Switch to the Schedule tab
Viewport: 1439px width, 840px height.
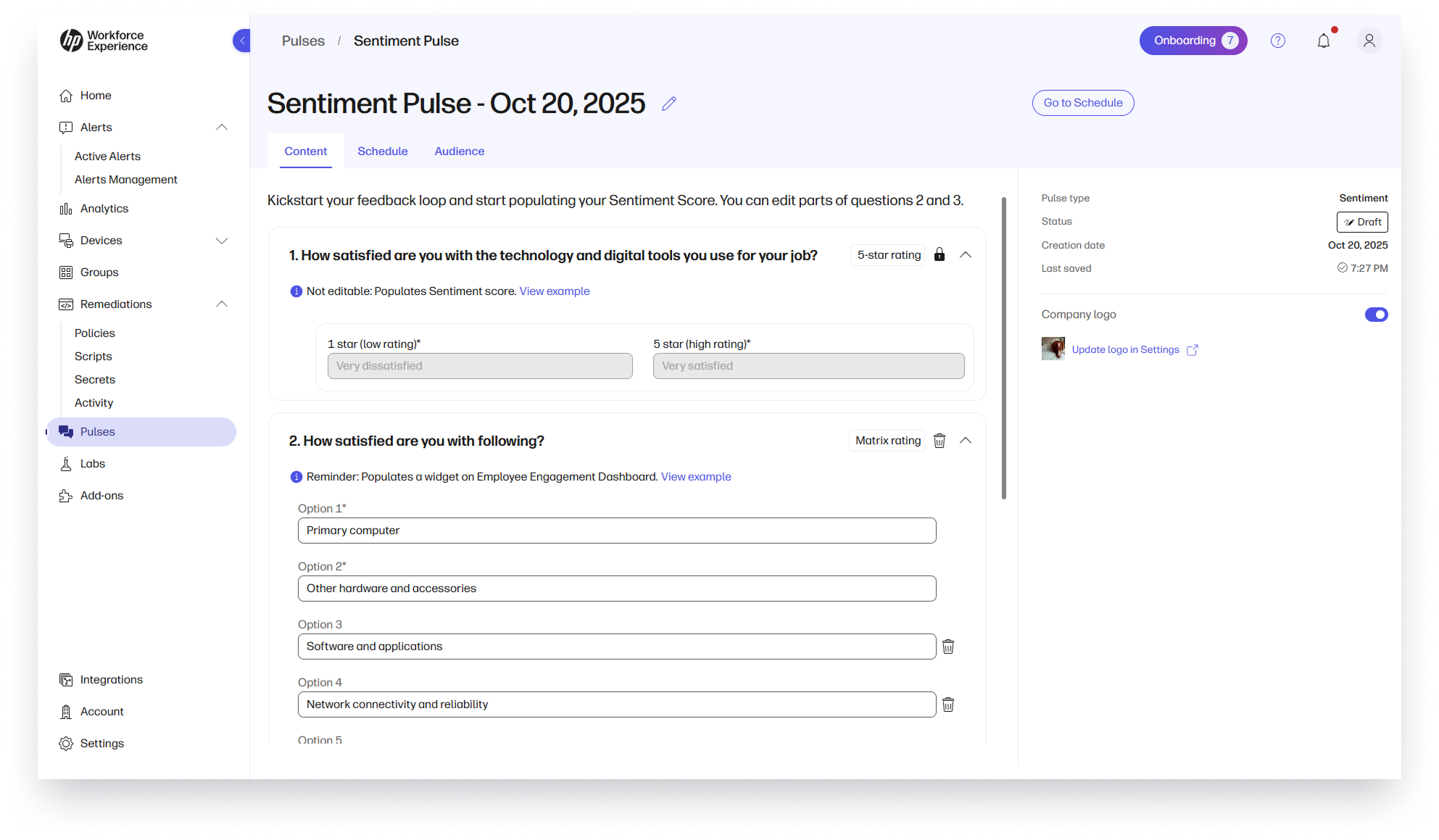(x=382, y=151)
